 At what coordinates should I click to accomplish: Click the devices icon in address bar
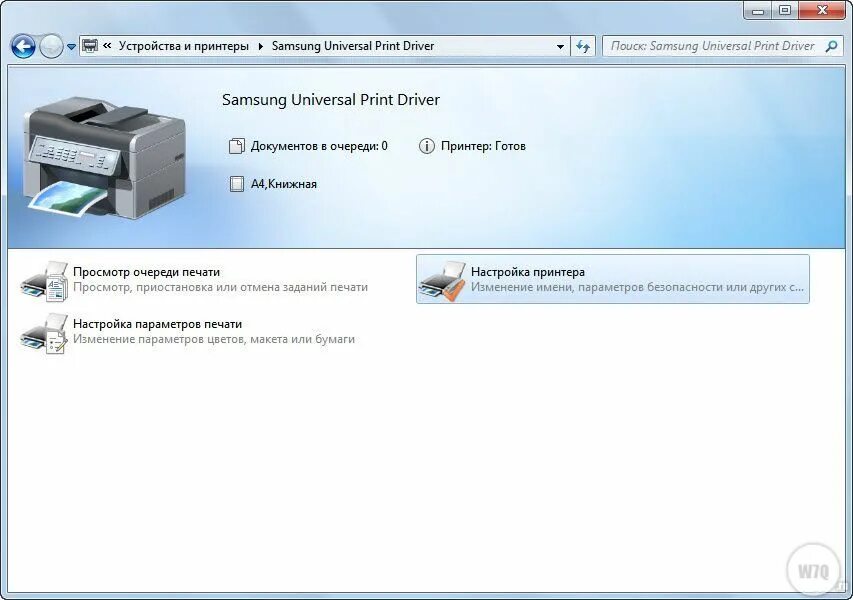[x=90, y=46]
